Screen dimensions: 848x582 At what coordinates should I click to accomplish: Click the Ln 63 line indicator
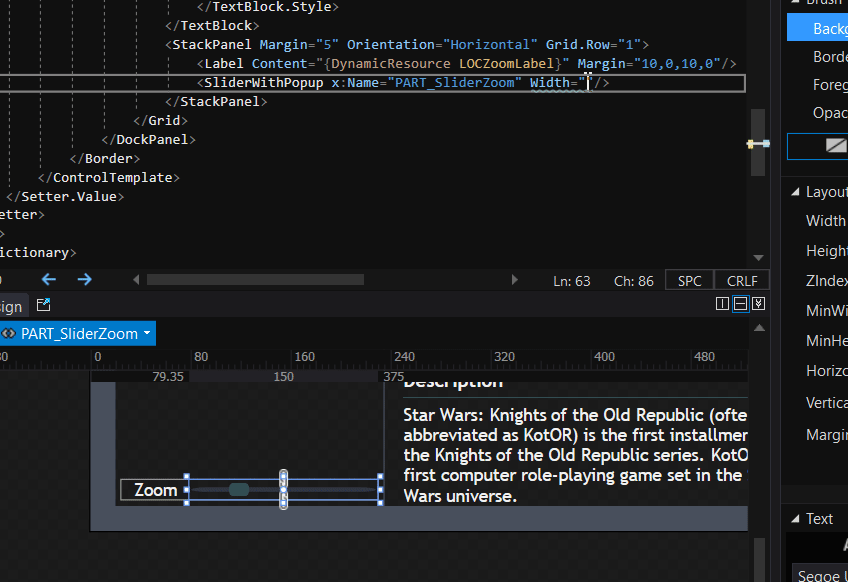click(x=571, y=280)
